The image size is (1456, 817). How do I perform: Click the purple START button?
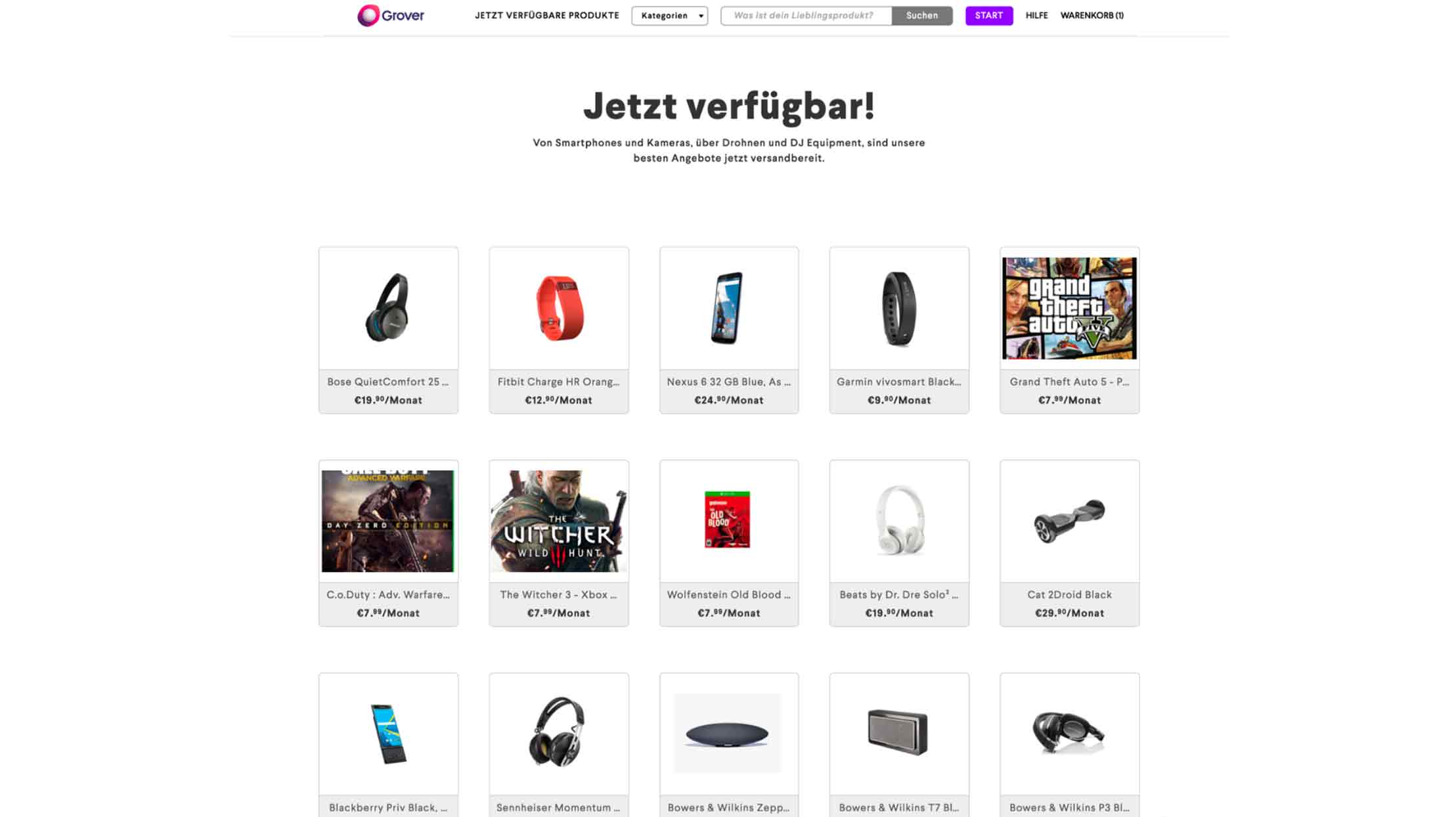coord(989,16)
